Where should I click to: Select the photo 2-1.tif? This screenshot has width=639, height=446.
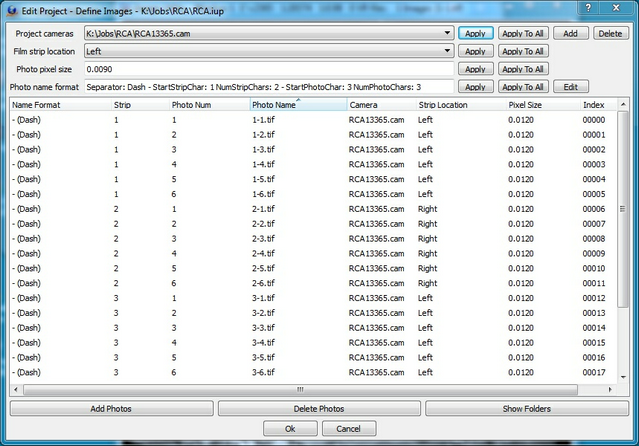click(263, 209)
